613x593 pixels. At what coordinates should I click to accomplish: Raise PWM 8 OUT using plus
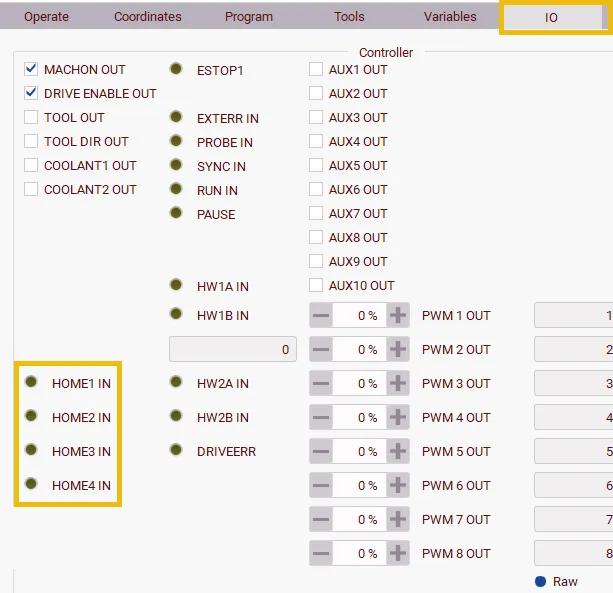pos(398,553)
